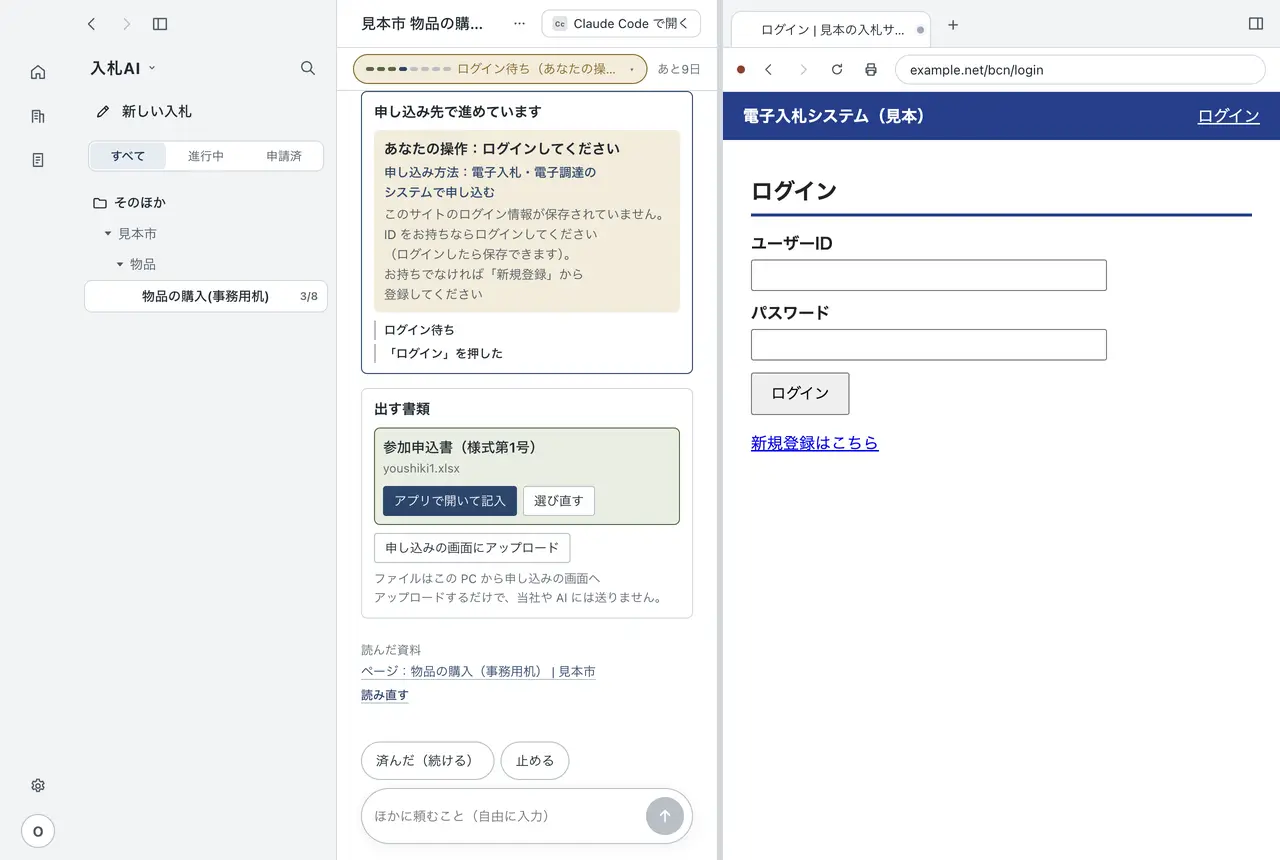This screenshot has height=860, width=1280.
Task: Click the 選び直す button
Action: 559,501
